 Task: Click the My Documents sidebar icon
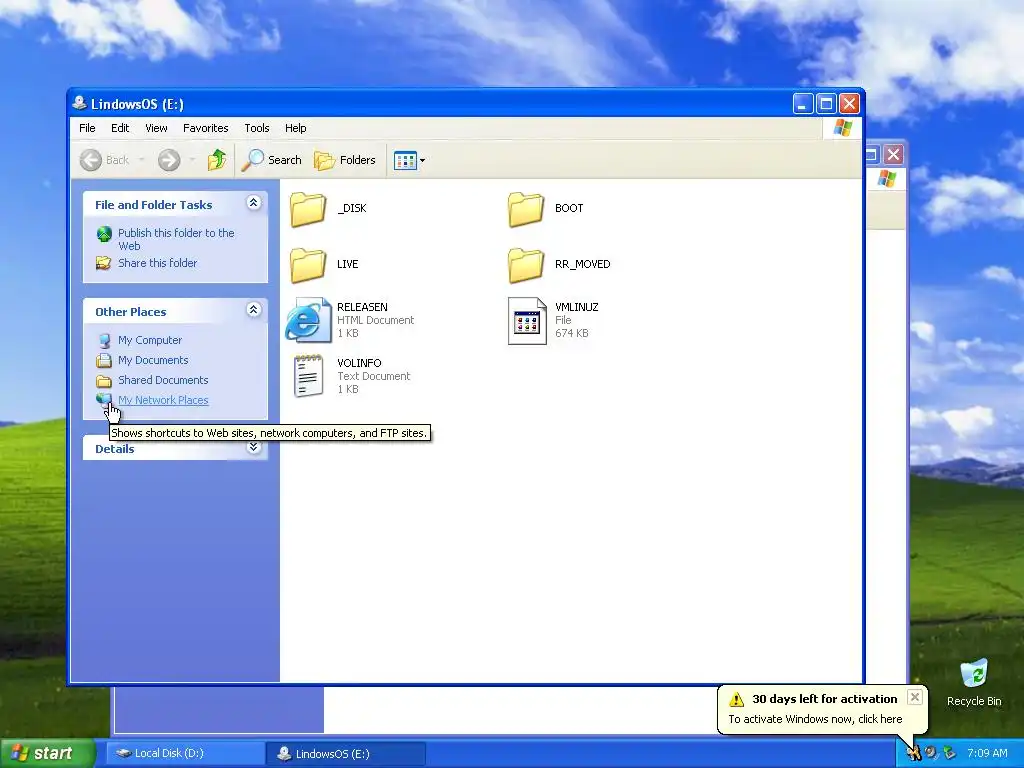(104, 360)
